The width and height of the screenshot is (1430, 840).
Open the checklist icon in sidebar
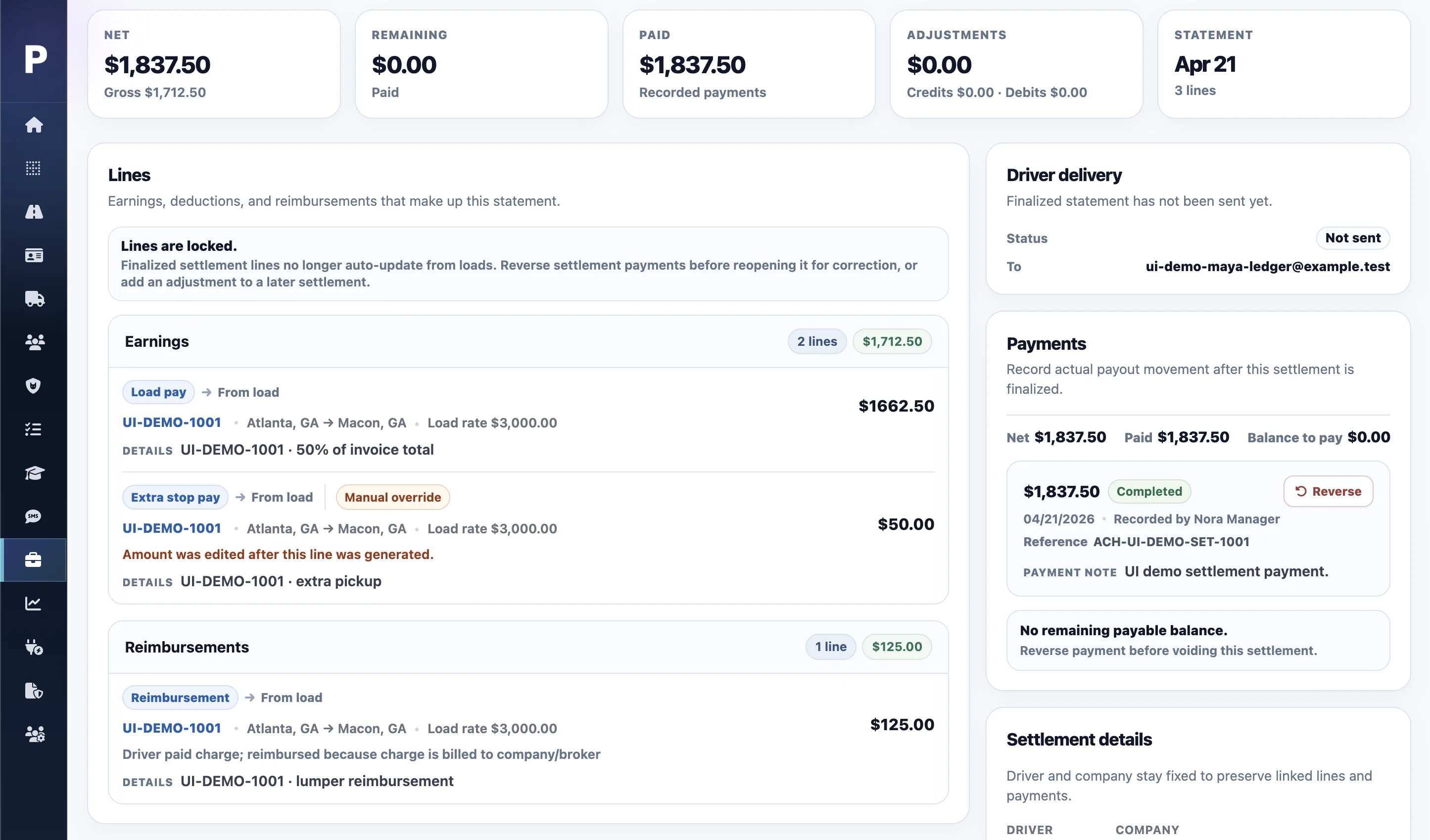coord(34,429)
